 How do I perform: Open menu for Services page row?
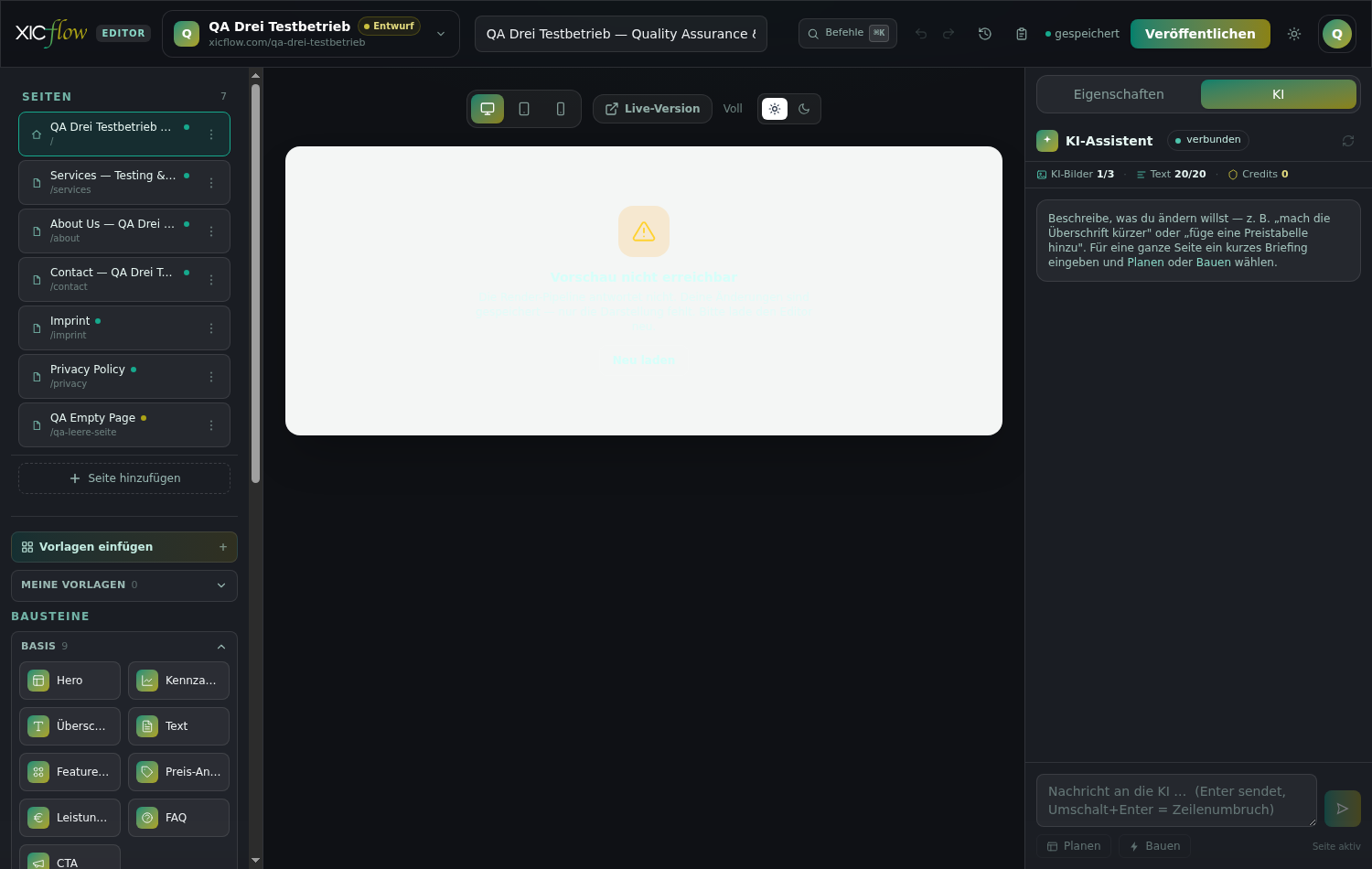pos(211,183)
